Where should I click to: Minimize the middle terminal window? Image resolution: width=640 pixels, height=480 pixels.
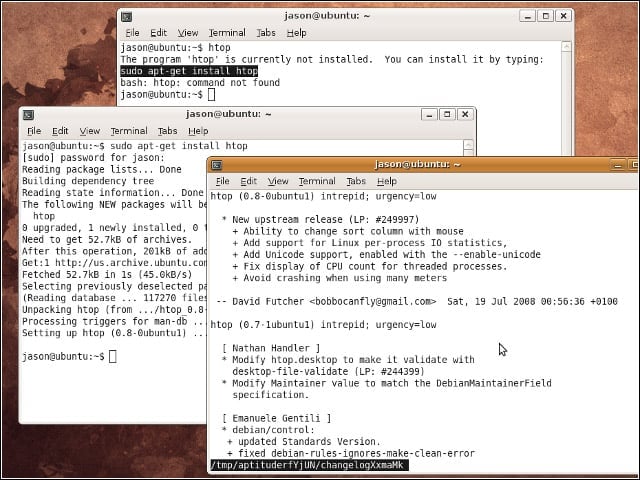click(x=429, y=115)
